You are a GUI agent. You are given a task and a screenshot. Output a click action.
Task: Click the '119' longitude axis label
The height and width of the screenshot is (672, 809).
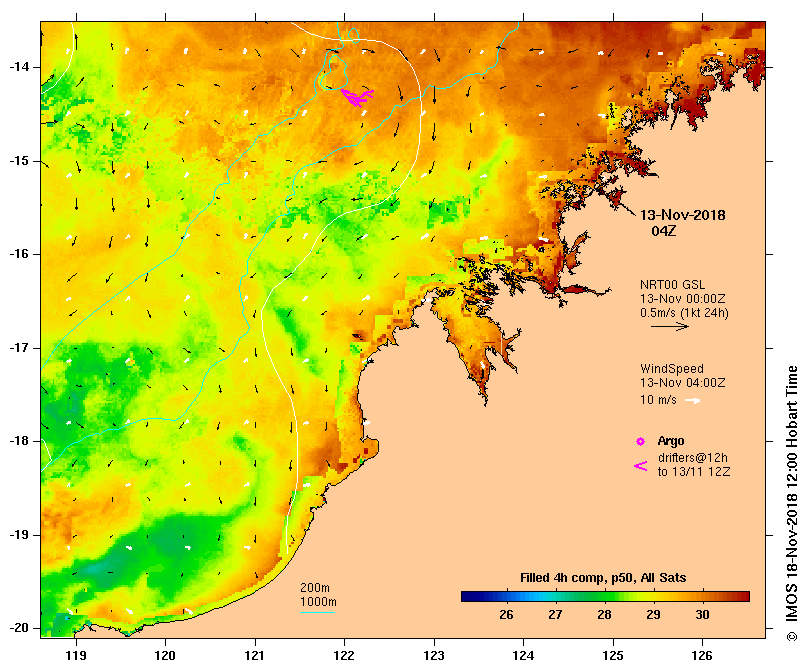76,656
